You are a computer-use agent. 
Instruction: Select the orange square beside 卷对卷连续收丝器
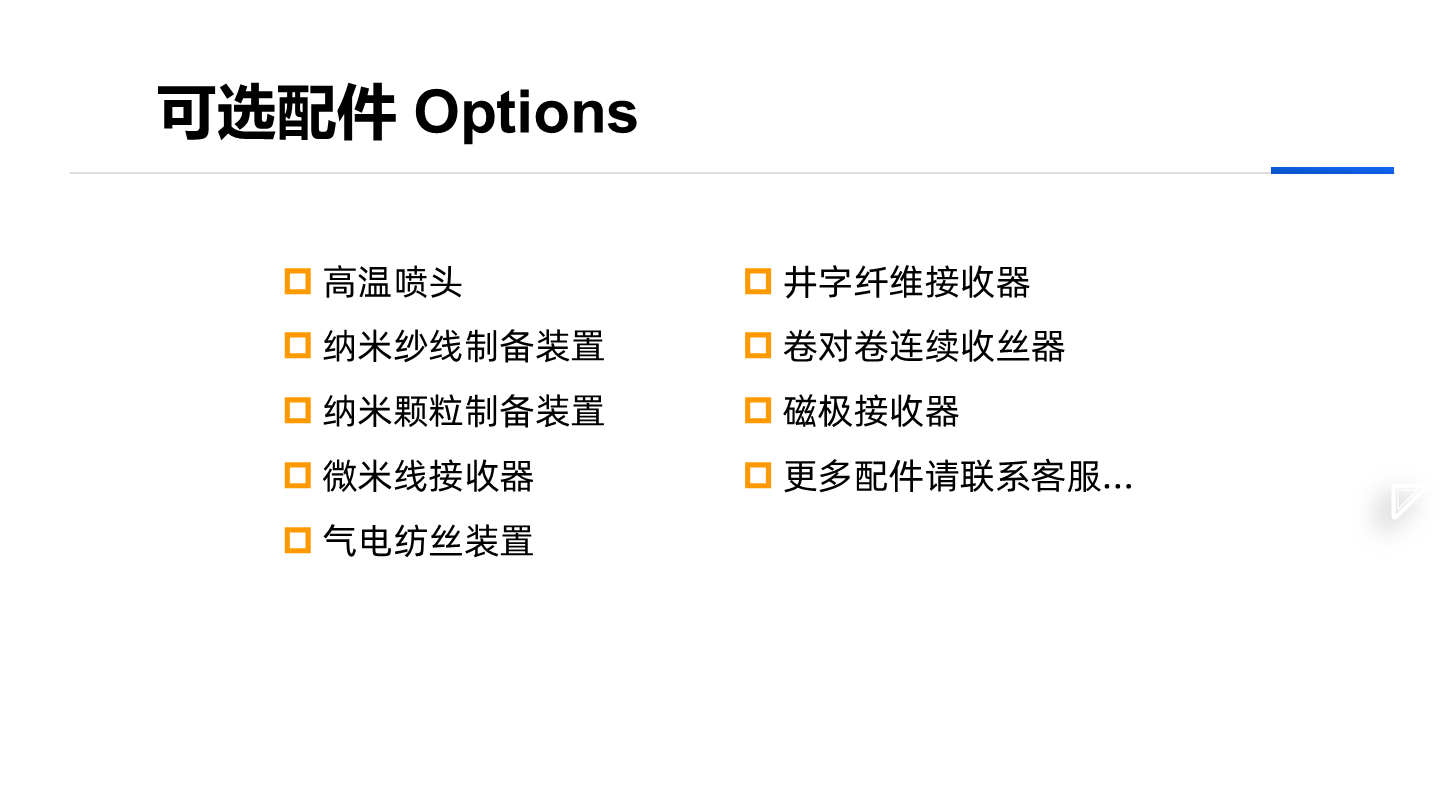(757, 346)
